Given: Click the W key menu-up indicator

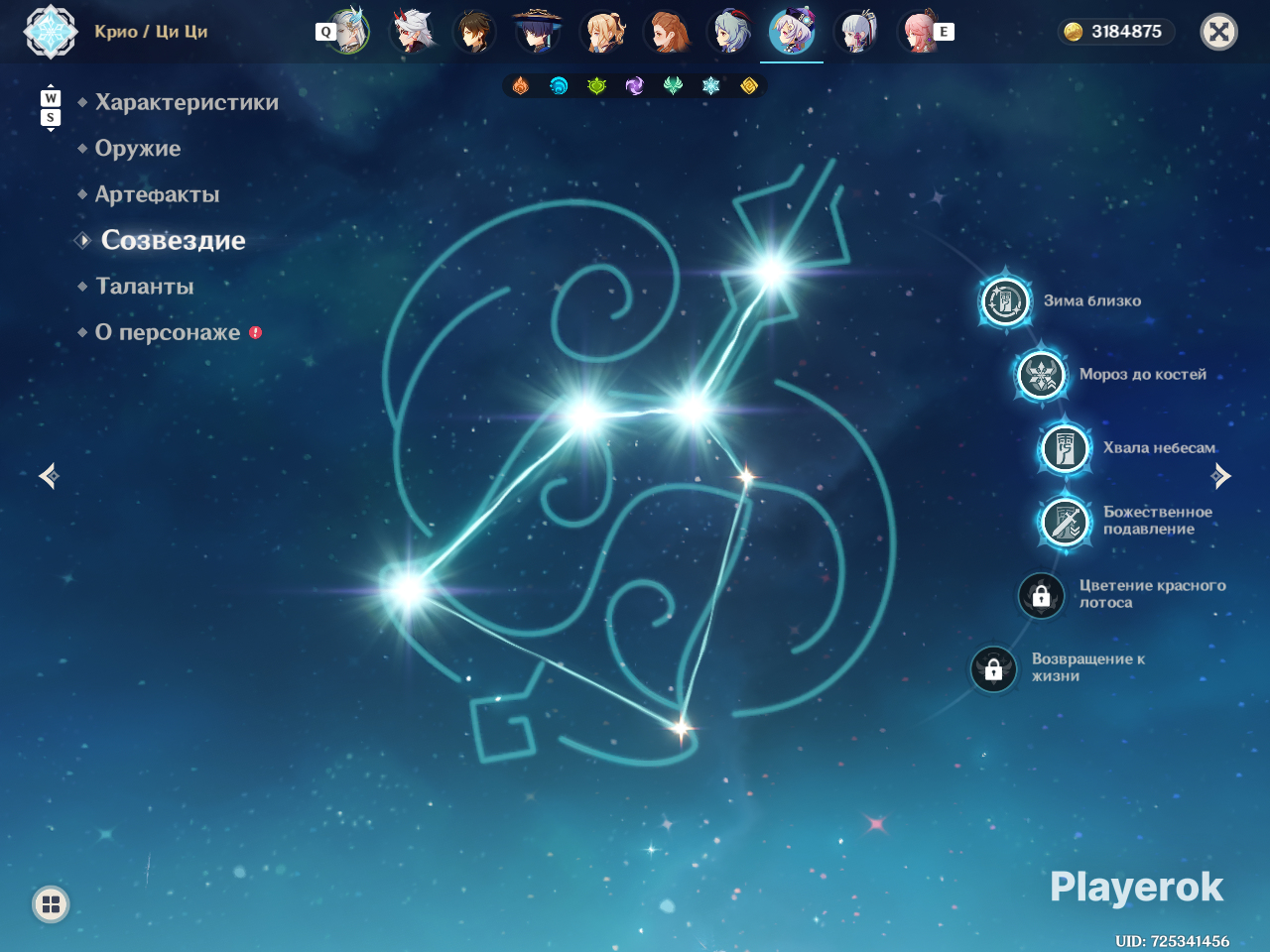Looking at the screenshot, I should [51, 98].
